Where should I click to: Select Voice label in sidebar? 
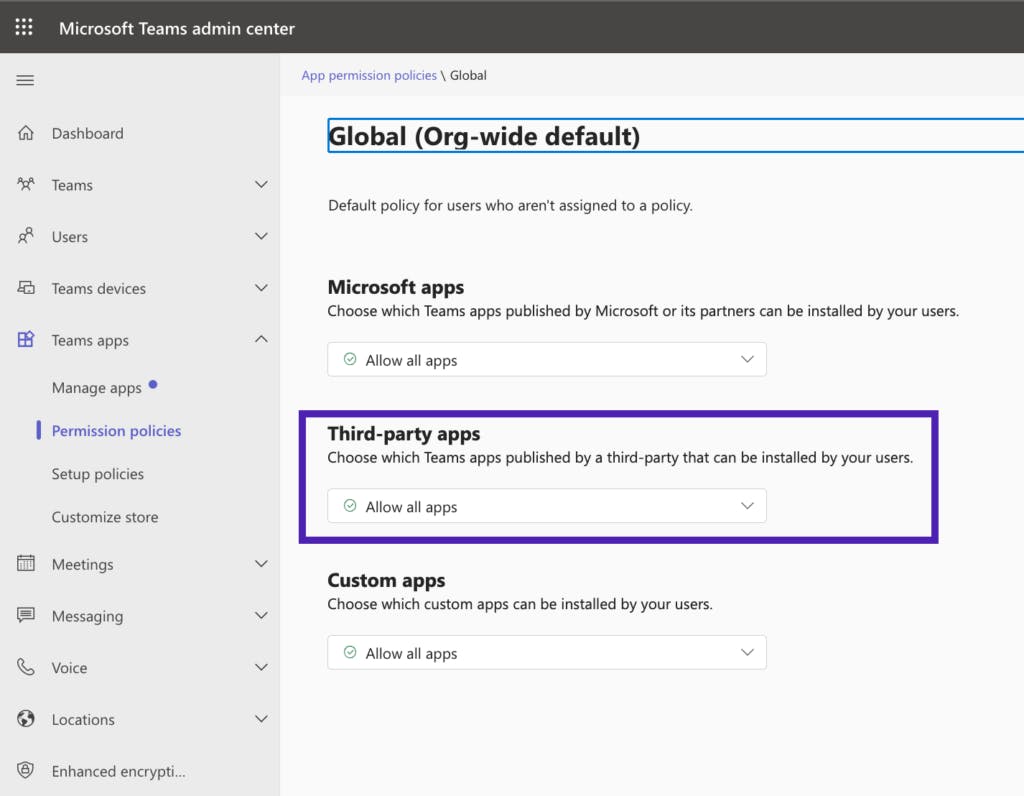coord(69,668)
